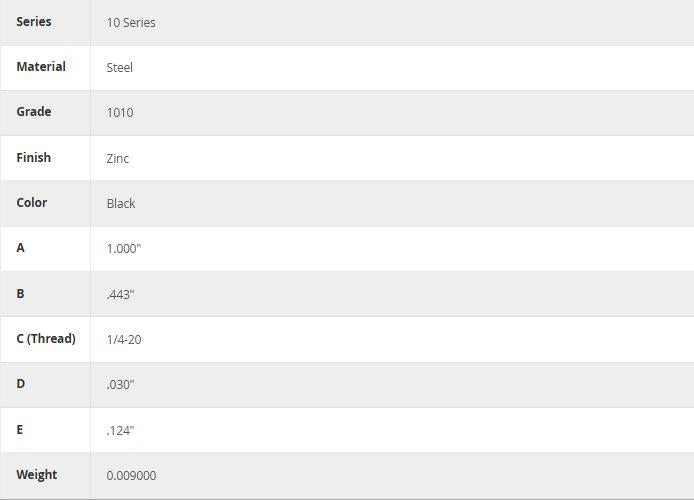
Task: Select the 1/4-20 thread value
Action: pyautogui.click(x=124, y=339)
